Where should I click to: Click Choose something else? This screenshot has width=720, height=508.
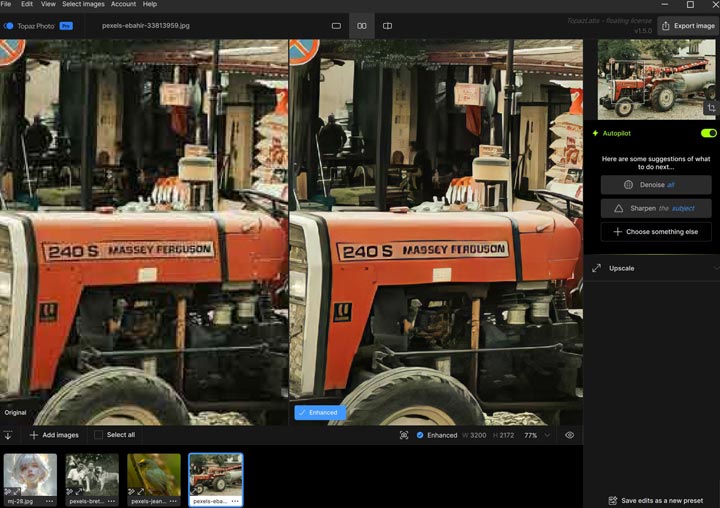(x=656, y=231)
